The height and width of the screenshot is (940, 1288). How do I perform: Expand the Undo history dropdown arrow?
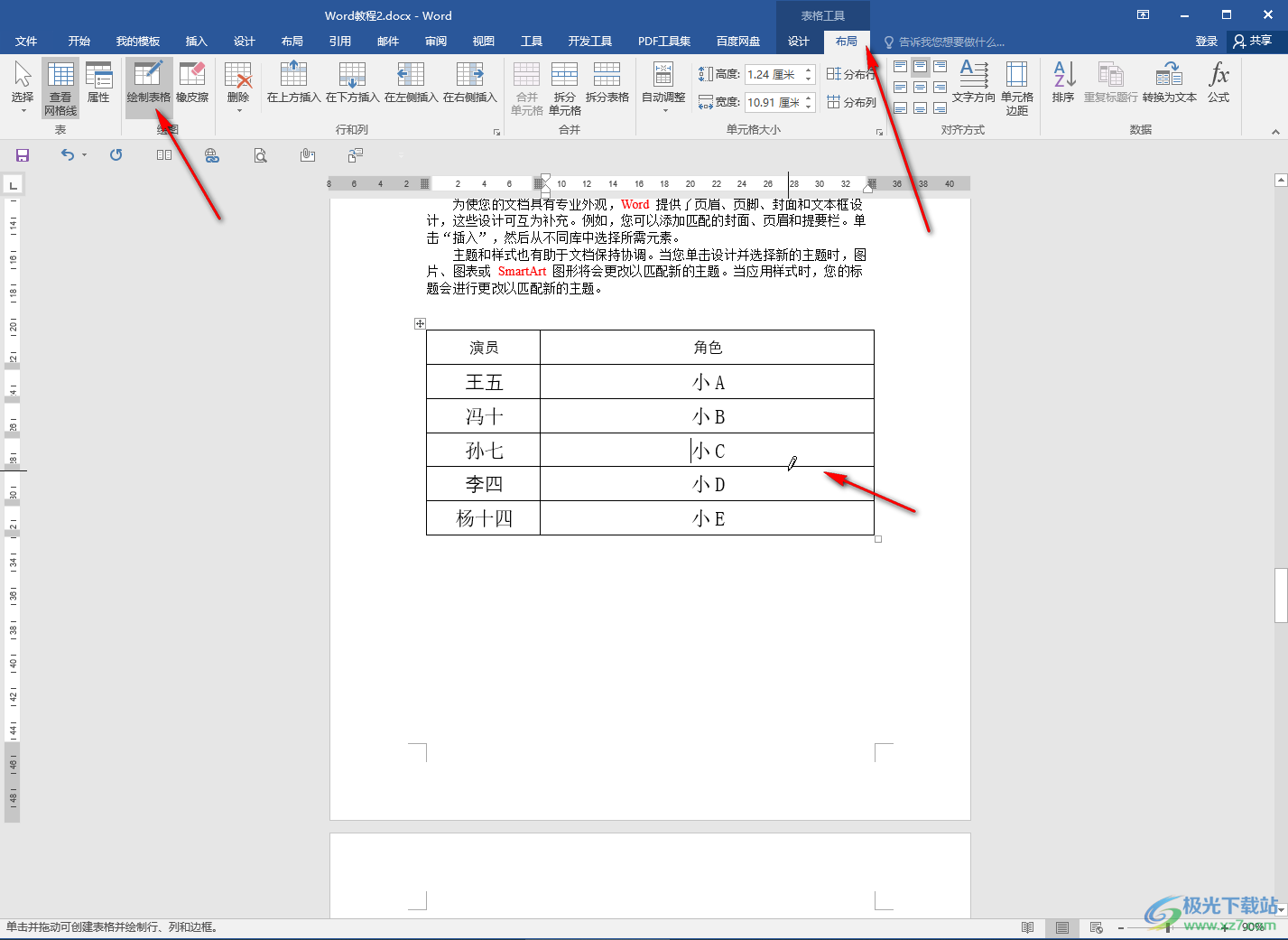85,155
